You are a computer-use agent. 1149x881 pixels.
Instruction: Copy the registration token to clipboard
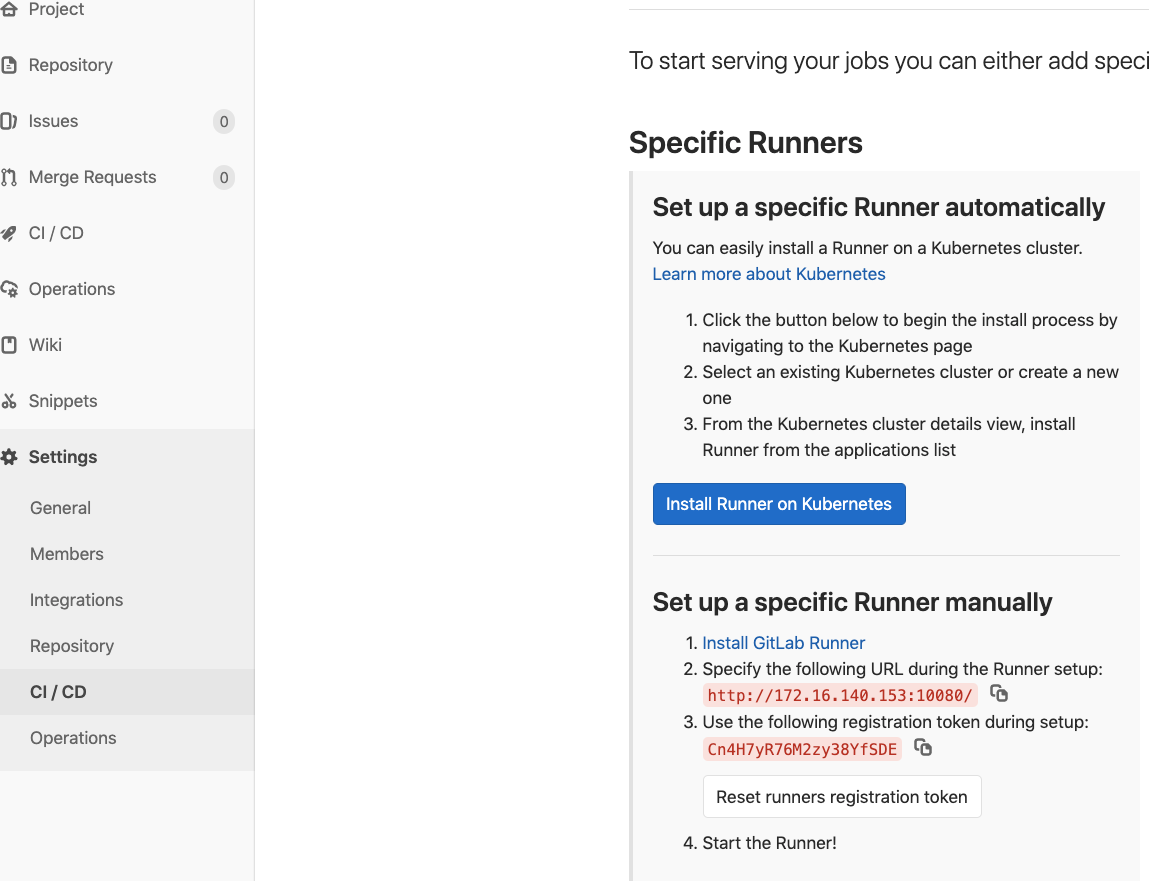923,748
